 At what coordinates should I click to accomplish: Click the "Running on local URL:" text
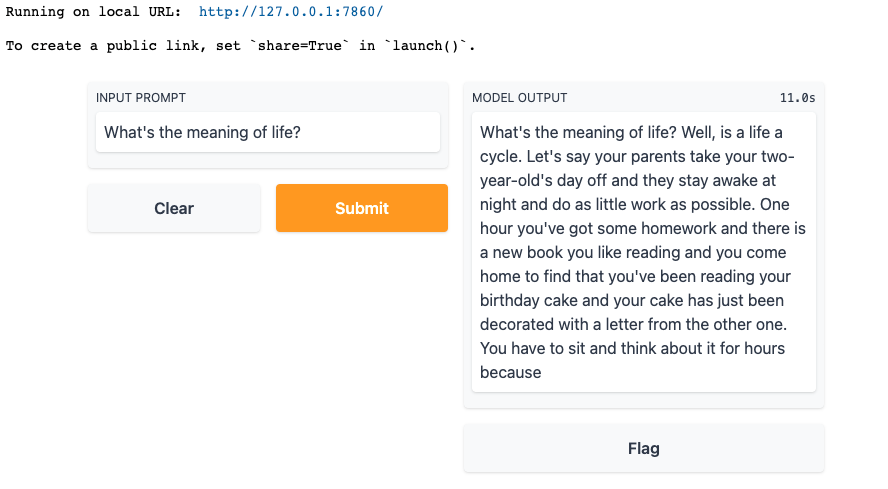pyautogui.click(x=94, y=12)
